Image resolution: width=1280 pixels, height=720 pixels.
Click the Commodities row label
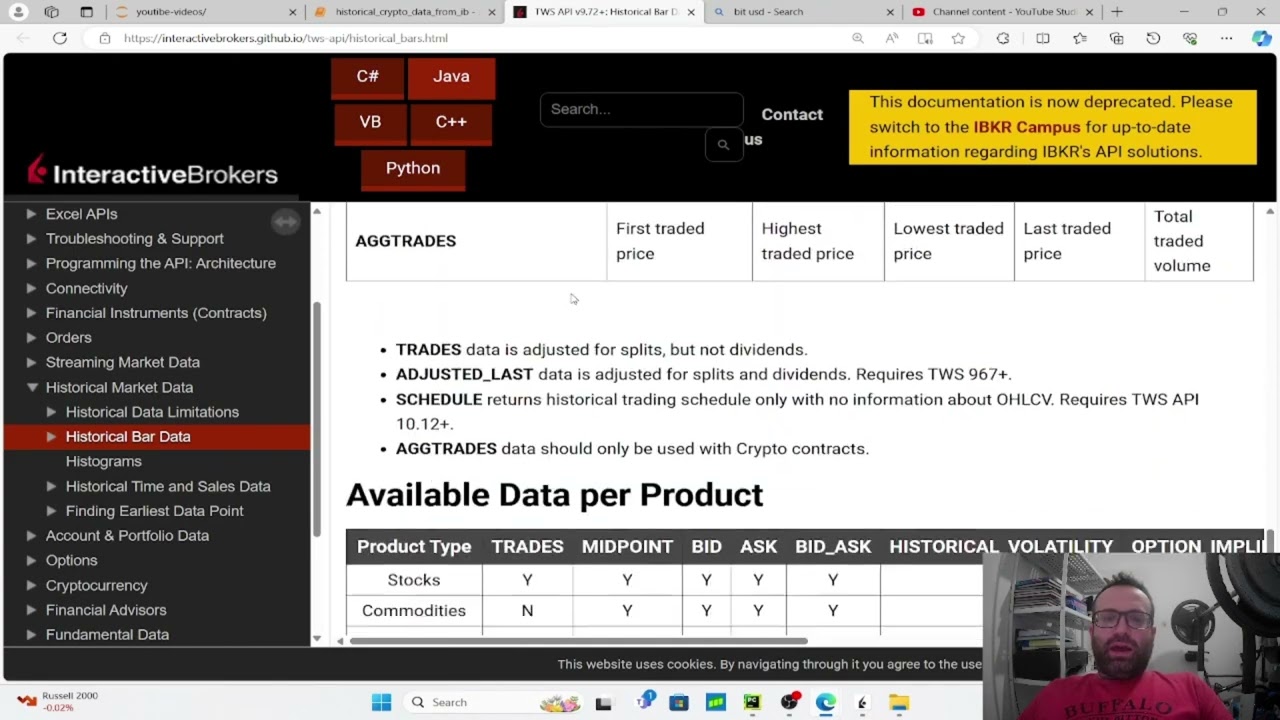click(x=414, y=611)
